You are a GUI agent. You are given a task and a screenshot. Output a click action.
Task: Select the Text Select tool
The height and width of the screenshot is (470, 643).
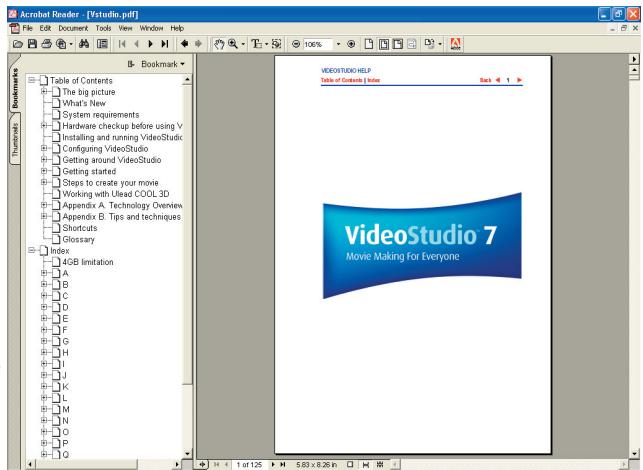(257, 44)
